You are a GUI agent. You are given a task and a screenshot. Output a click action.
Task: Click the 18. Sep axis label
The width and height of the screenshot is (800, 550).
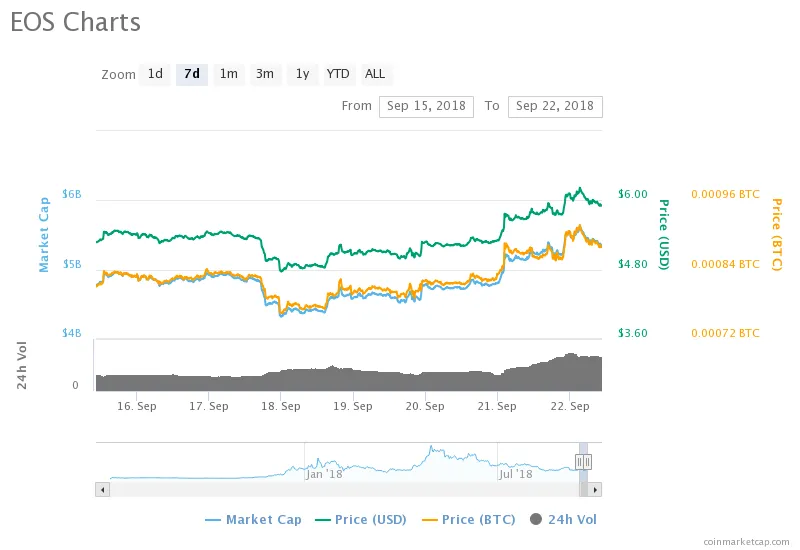281,407
